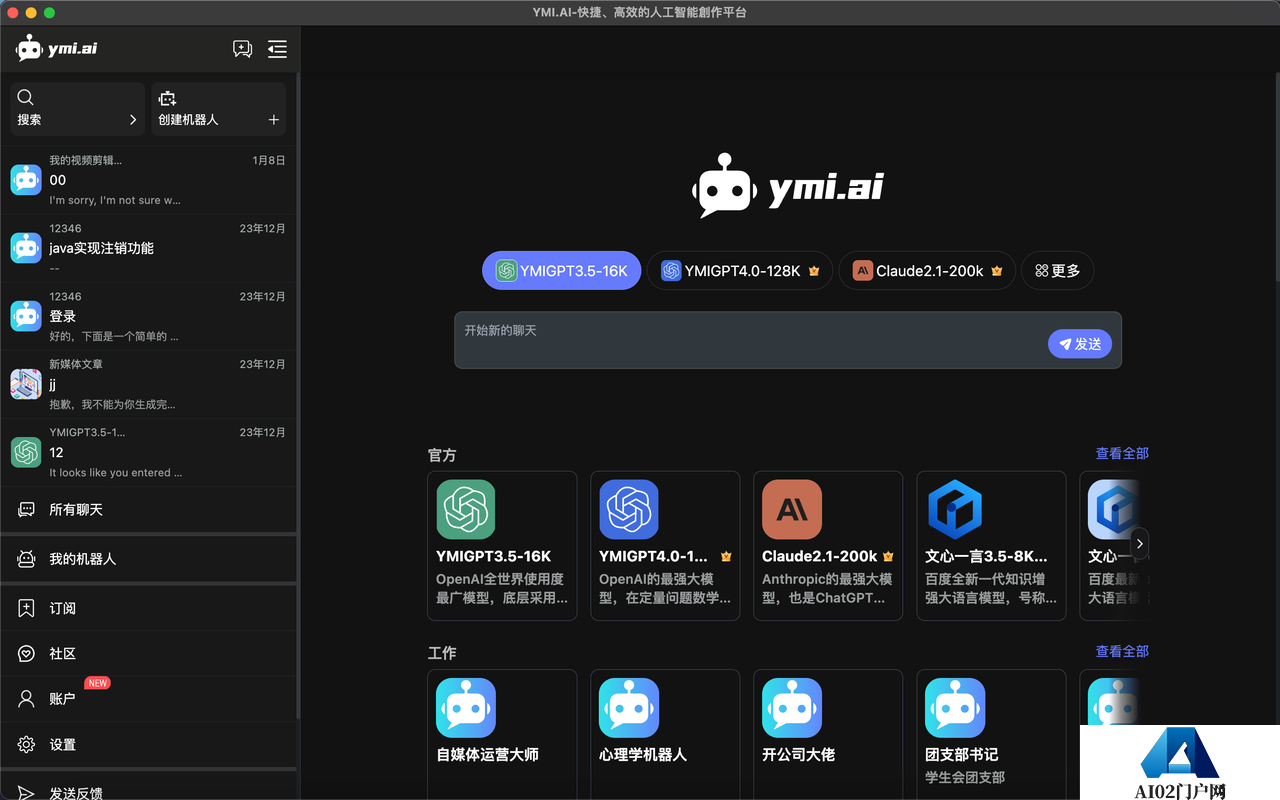1280x800 pixels.
Task: Open the chat titled 00
Action: point(149,180)
